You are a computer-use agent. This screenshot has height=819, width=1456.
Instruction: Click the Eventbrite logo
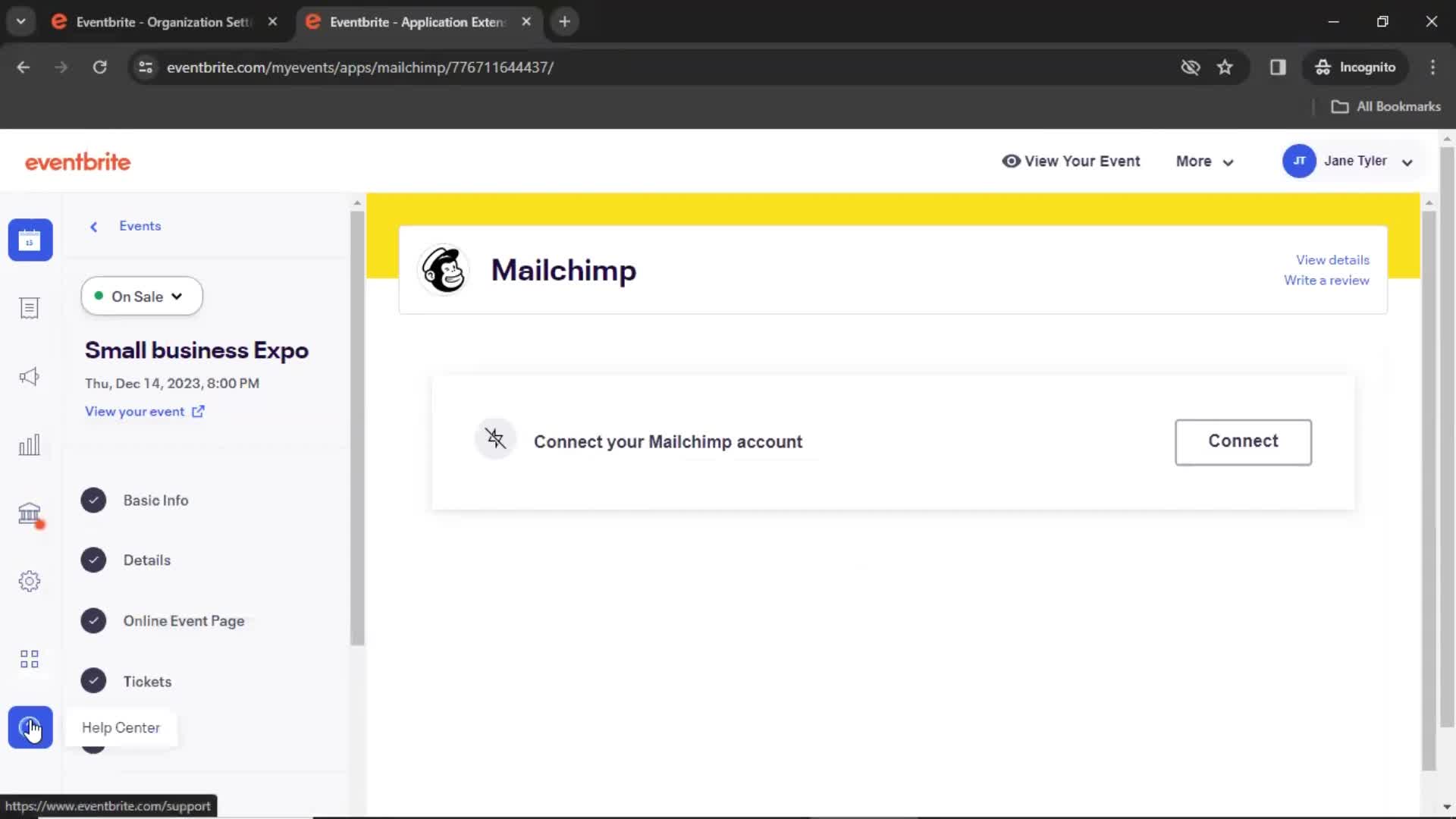[x=78, y=162]
